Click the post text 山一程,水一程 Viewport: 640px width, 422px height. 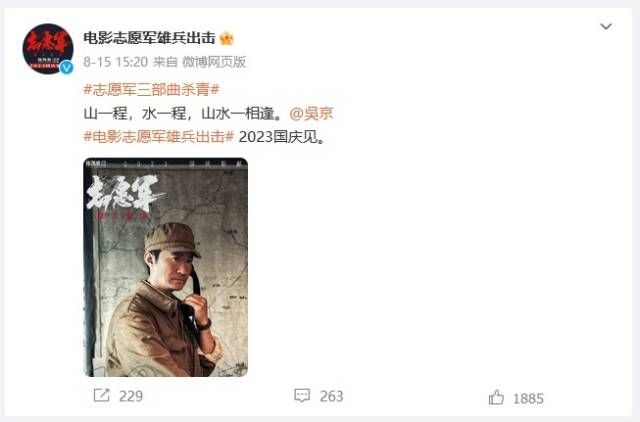[x=135, y=113]
